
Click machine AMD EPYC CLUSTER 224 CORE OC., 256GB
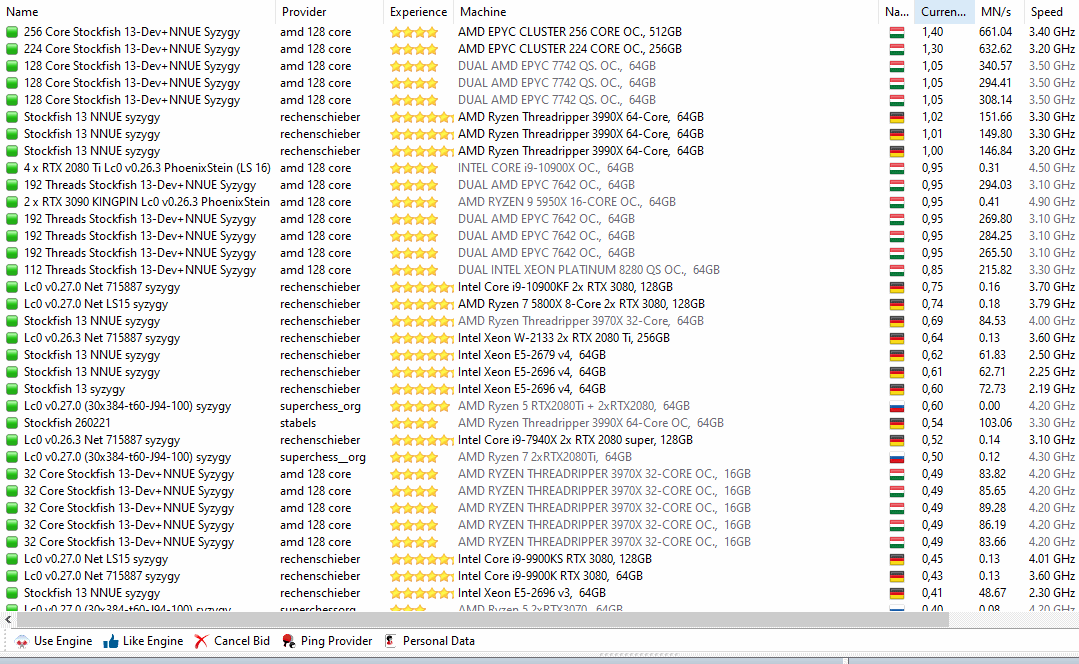[570, 49]
